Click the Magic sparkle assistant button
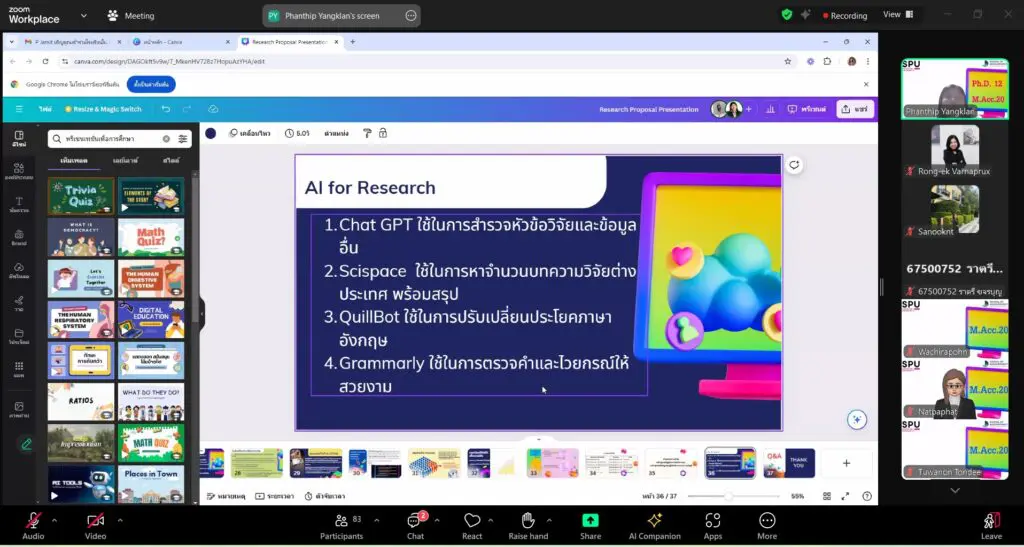 [857, 420]
